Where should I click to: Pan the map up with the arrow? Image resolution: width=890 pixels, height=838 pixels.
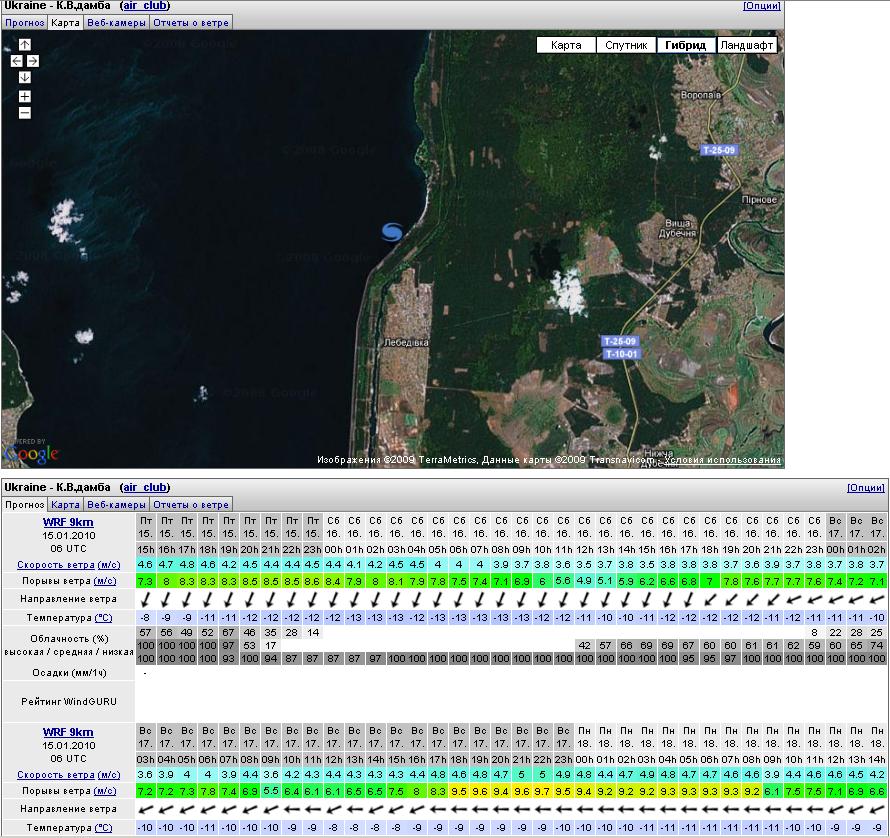tap(25, 45)
